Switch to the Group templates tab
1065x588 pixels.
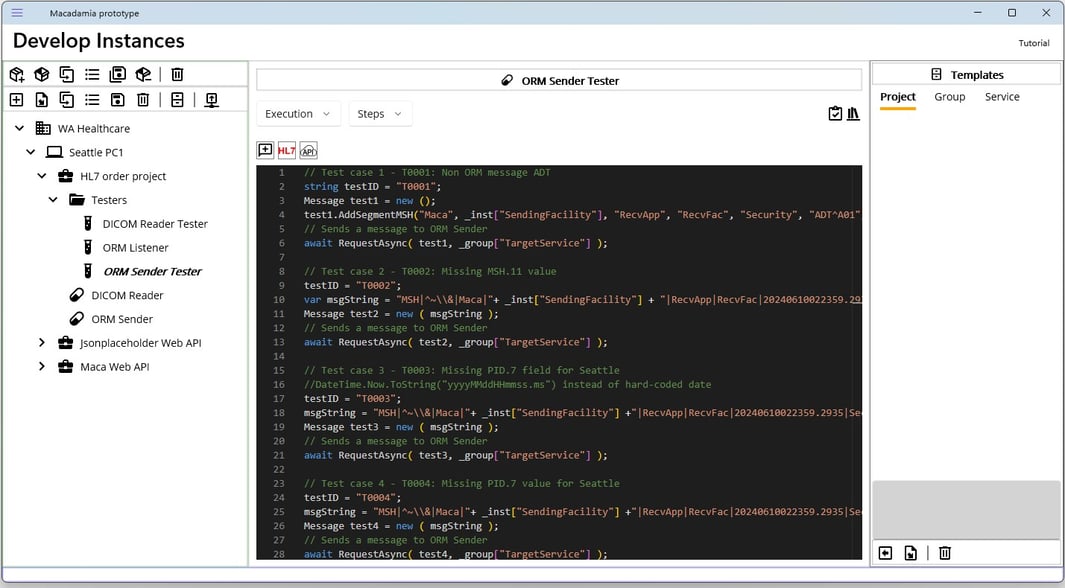tap(950, 96)
